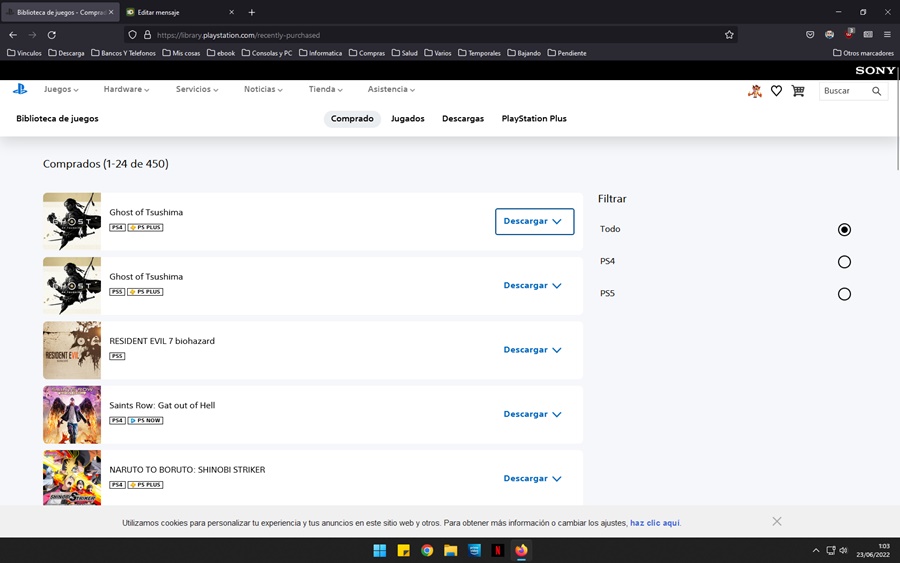Open Netflix app from taskbar

498,551
